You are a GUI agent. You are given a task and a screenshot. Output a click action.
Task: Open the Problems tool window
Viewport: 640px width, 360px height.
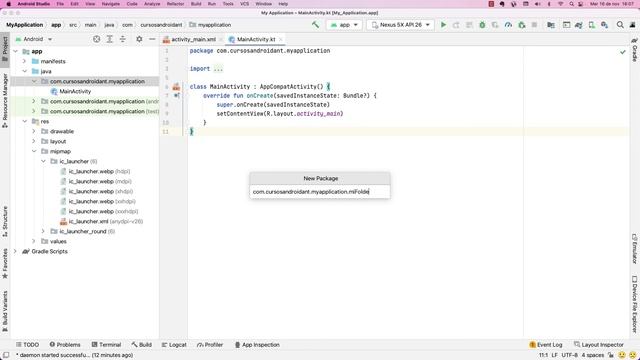click(65, 345)
